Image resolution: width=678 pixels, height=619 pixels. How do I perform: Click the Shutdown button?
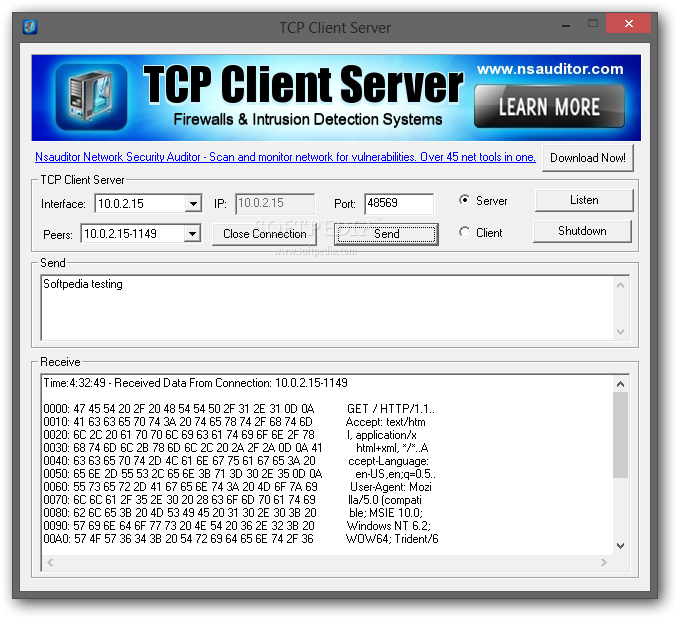pos(582,231)
